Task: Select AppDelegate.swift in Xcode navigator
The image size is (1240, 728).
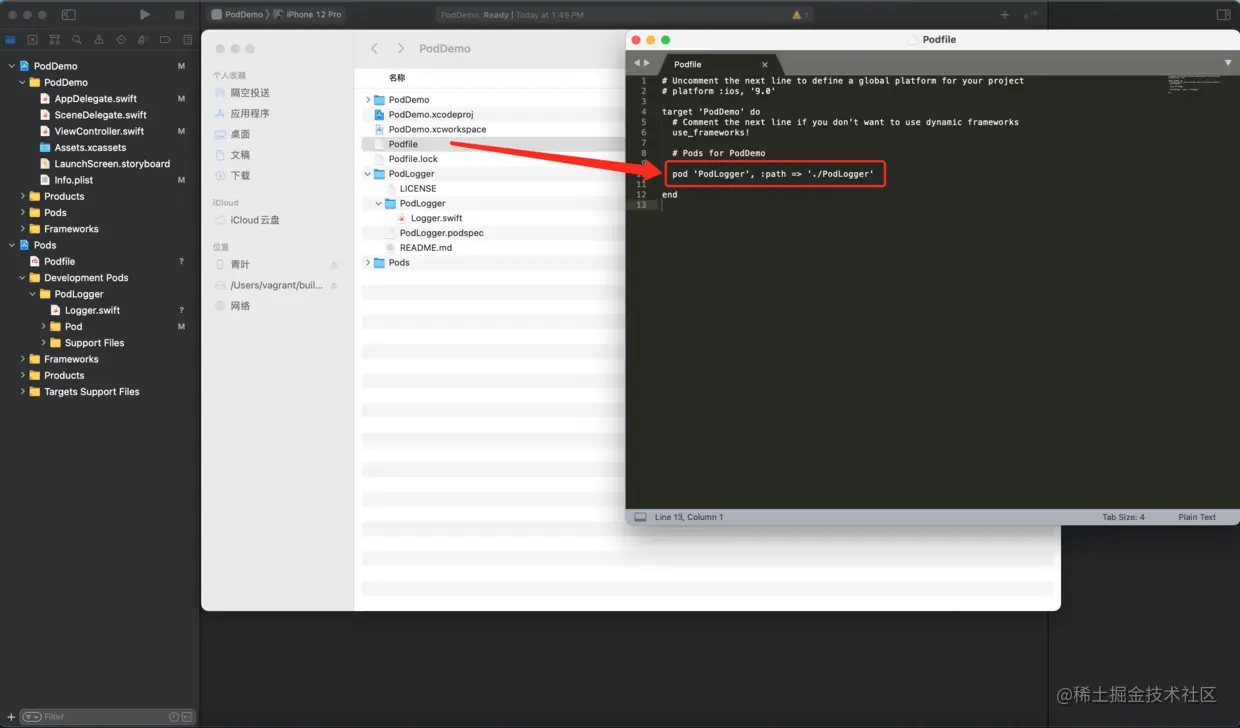Action: tap(95, 99)
